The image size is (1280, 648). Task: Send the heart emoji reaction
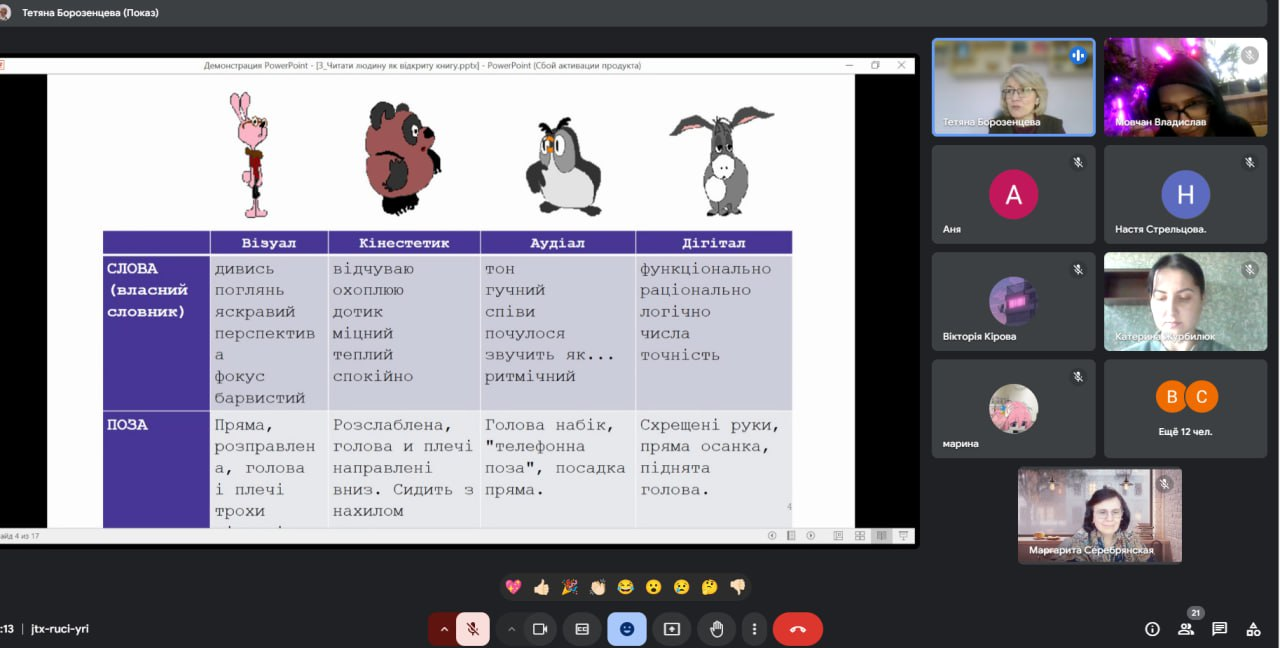[513, 587]
